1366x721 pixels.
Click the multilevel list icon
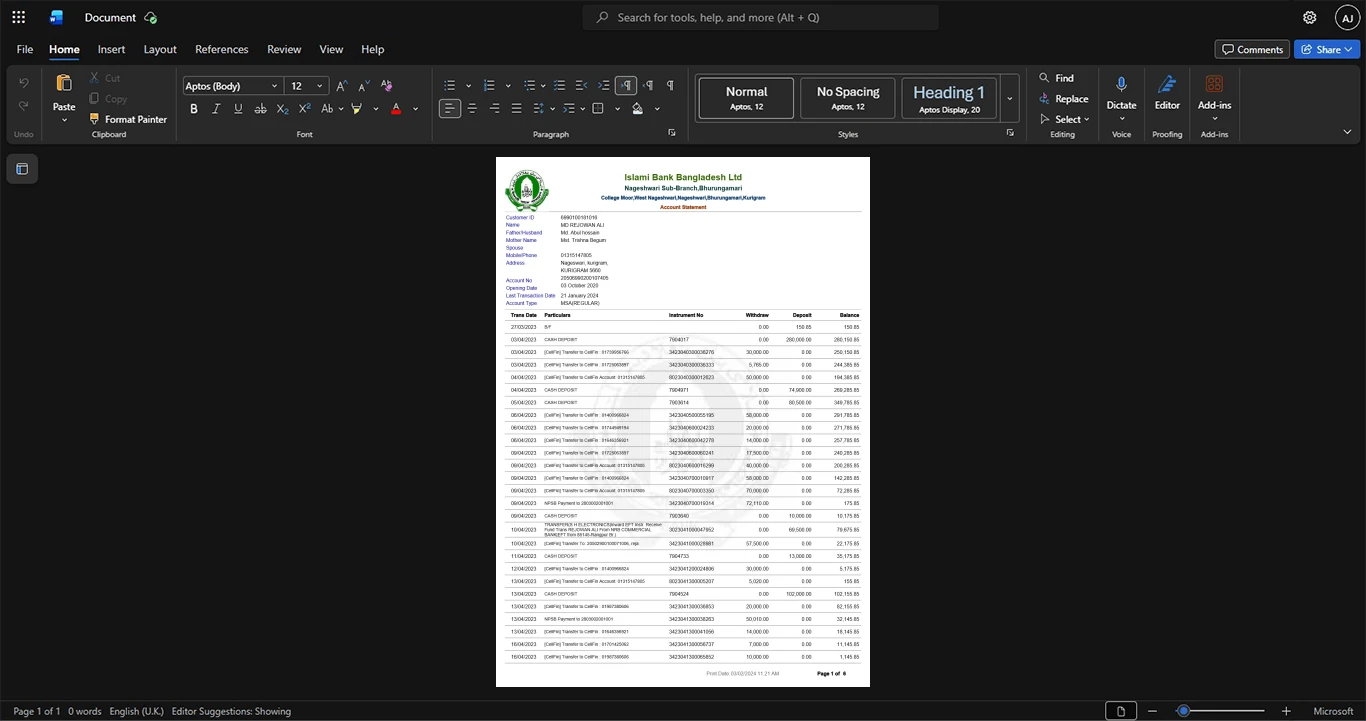(530, 86)
